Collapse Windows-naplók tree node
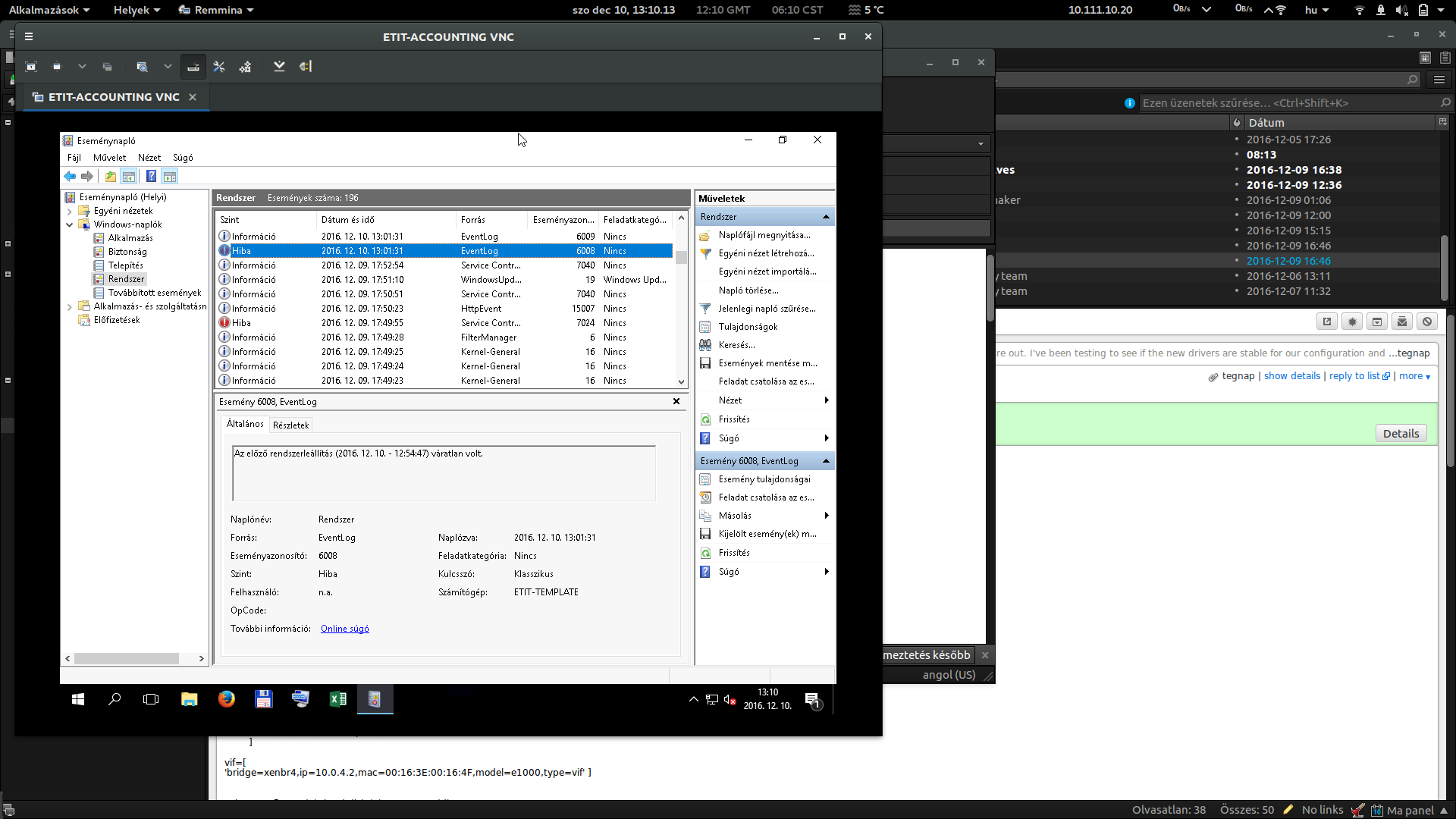Screen dimensions: 1456x819 click(70, 225)
